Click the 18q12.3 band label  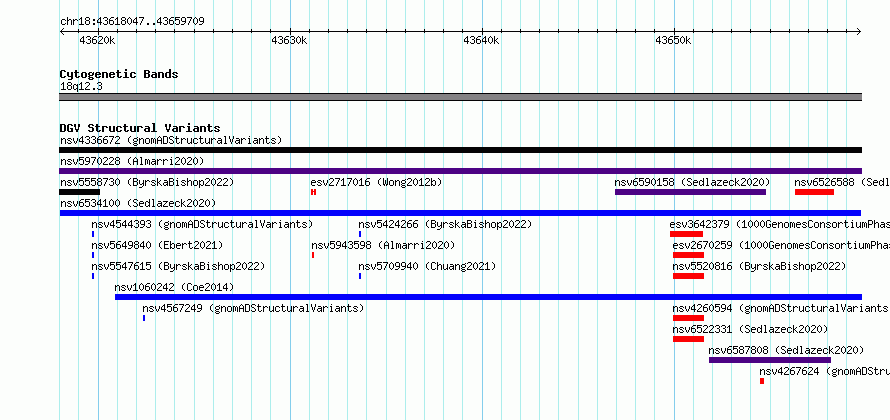click(81, 87)
